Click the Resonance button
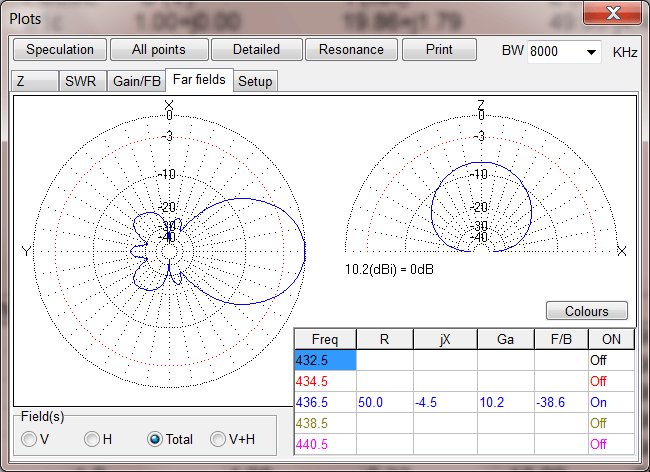Image resolution: width=650 pixels, height=472 pixels. coord(351,49)
